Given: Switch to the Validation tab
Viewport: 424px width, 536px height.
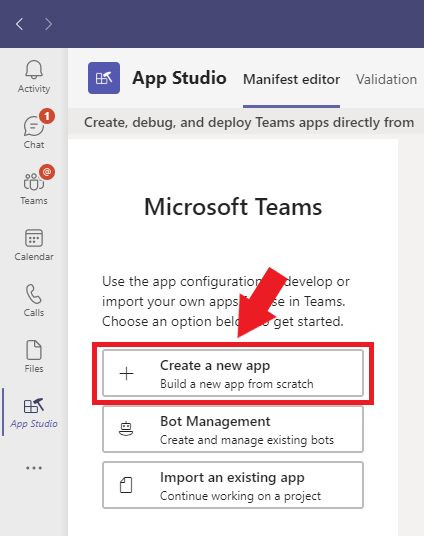Looking at the screenshot, I should [386, 79].
